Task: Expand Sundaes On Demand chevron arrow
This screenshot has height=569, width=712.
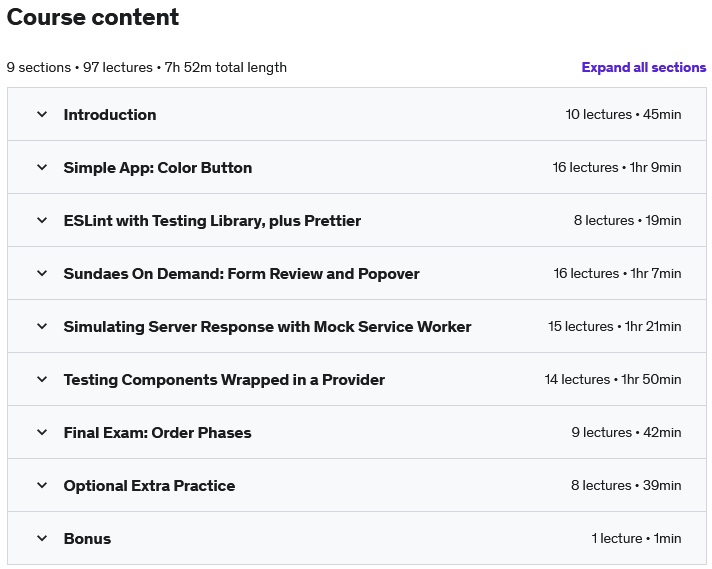Action: pos(42,274)
